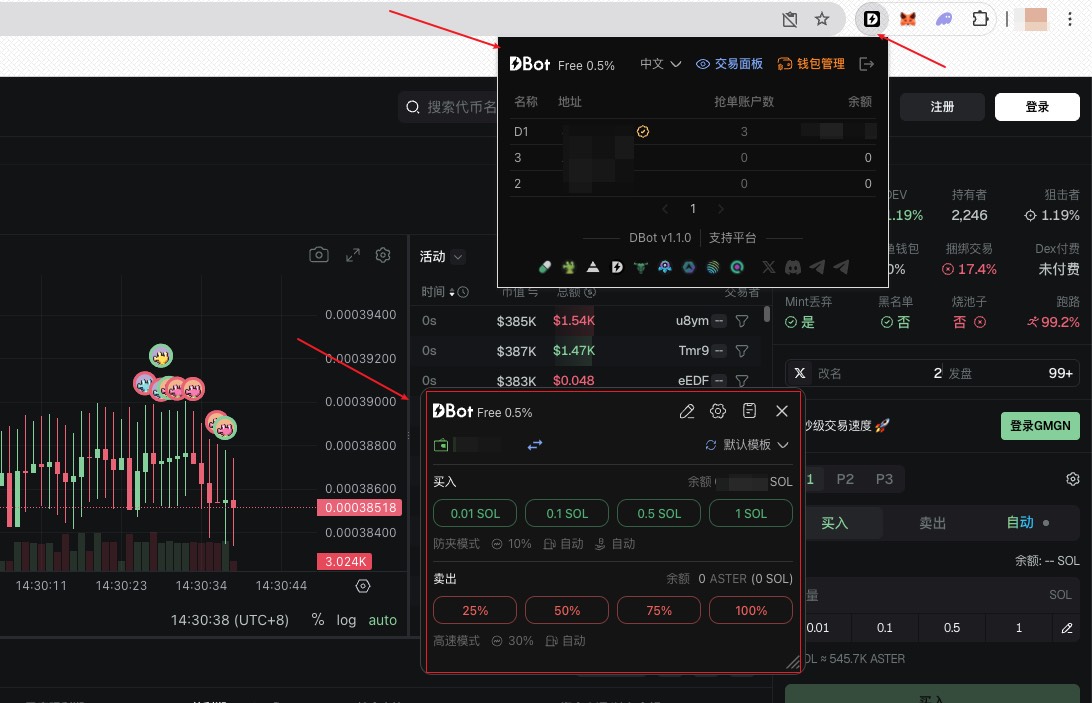This screenshot has height=703, width=1092.
Task: Open the clipboard orders icon in DBot panel
Action: pyautogui.click(x=750, y=411)
